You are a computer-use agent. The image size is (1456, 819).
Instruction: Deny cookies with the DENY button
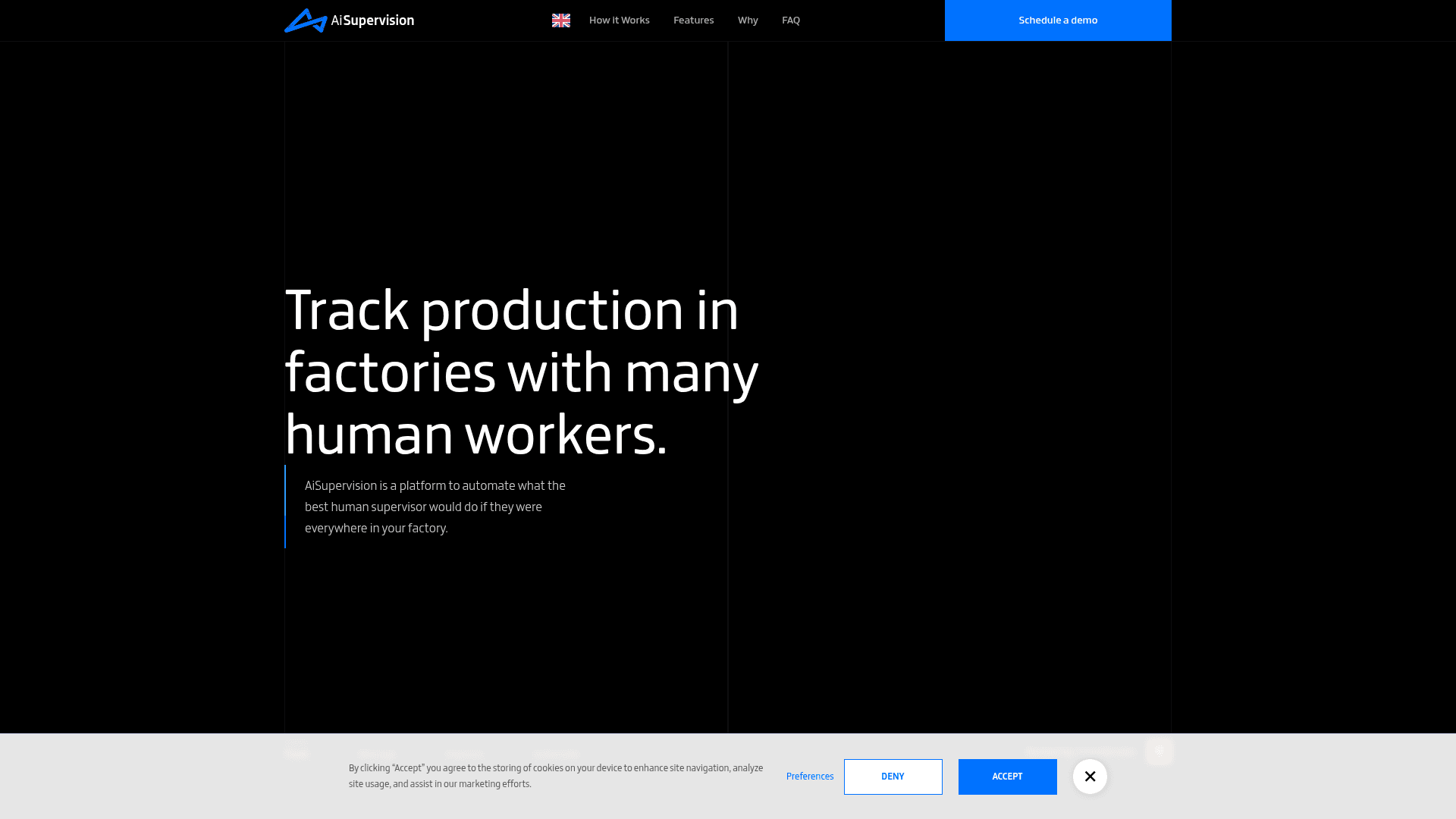tap(893, 777)
